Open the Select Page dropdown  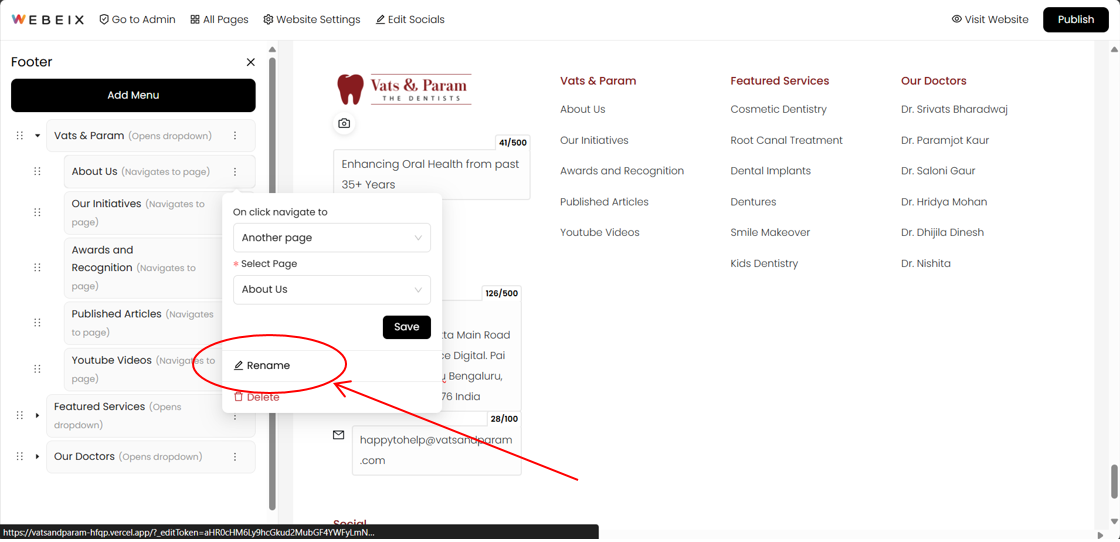coord(332,289)
